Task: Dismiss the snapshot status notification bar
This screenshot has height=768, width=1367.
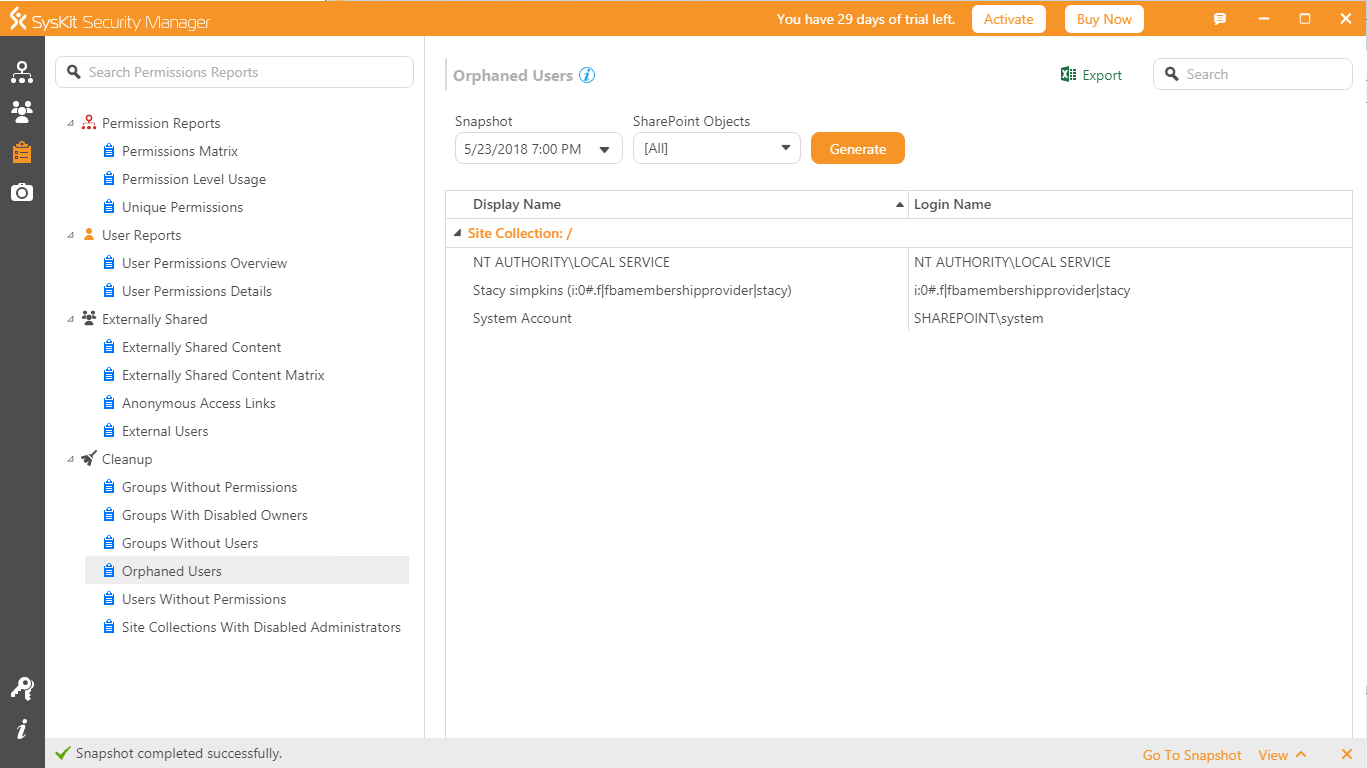Action: click(1346, 755)
